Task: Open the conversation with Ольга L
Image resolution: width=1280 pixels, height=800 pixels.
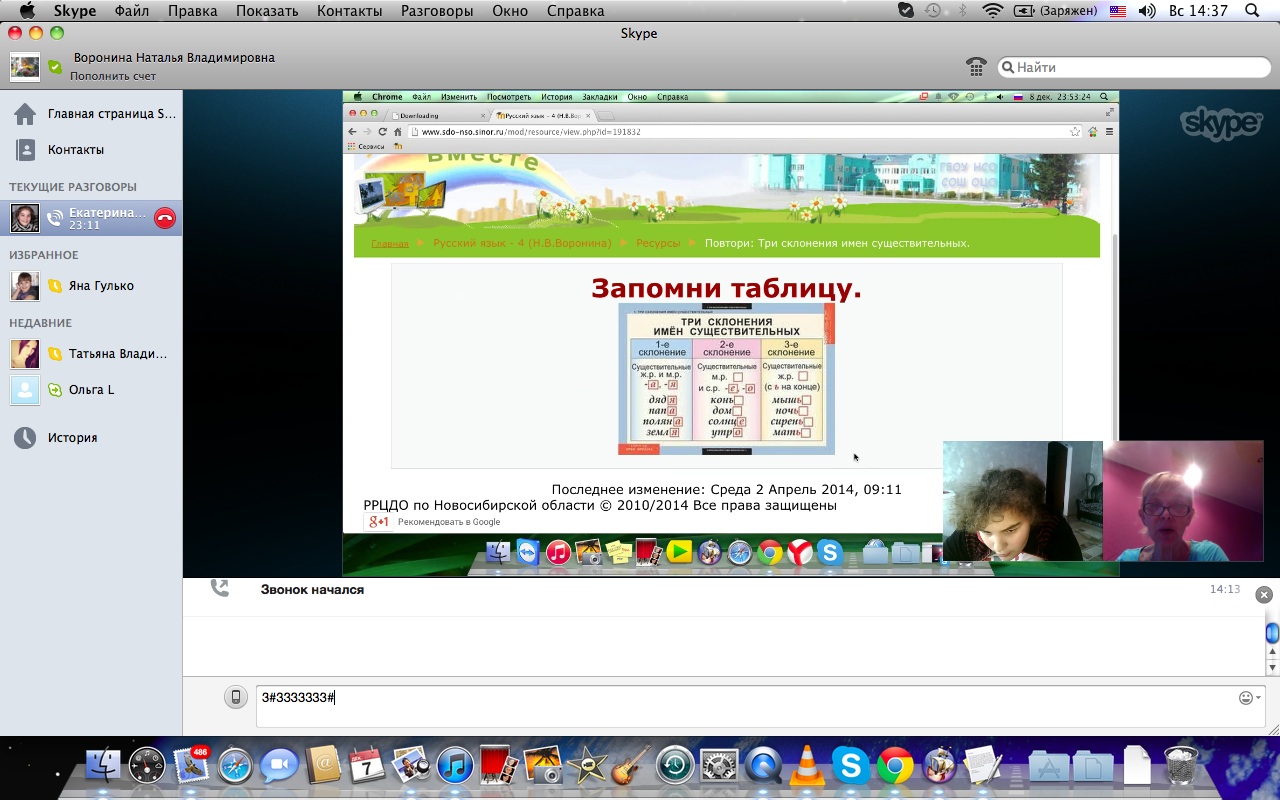Action: [90, 390]
